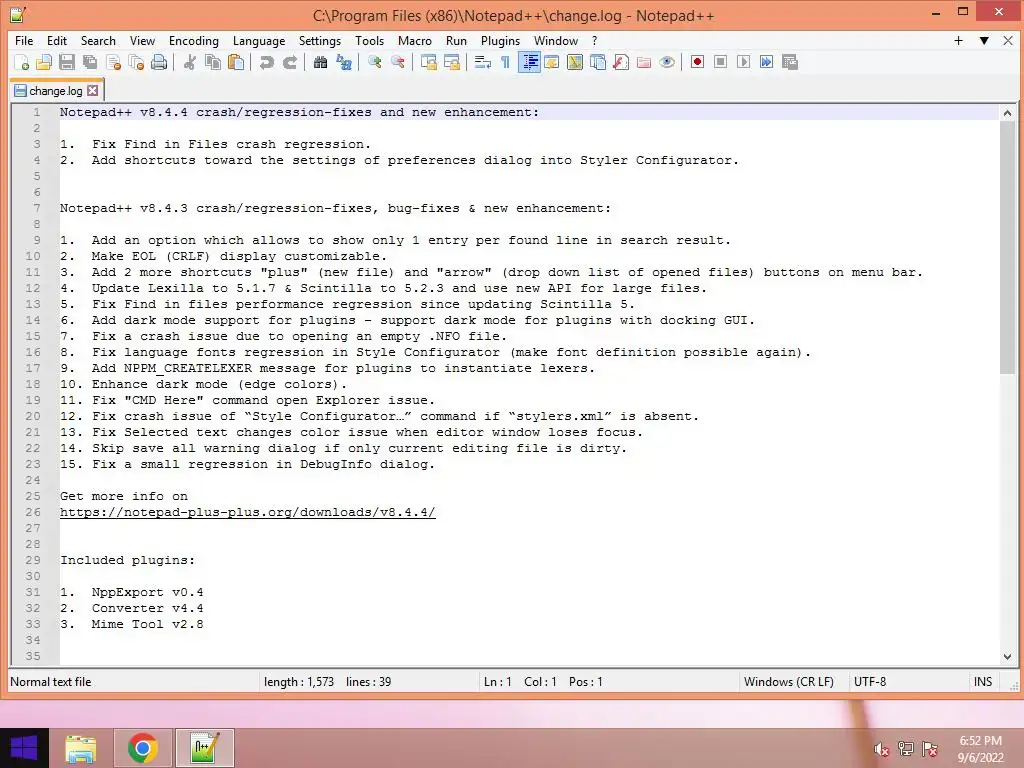Open Chrome from taskbar
Image resolution: width=1024 pixels, height=768 pixels.
pos(142,748)
